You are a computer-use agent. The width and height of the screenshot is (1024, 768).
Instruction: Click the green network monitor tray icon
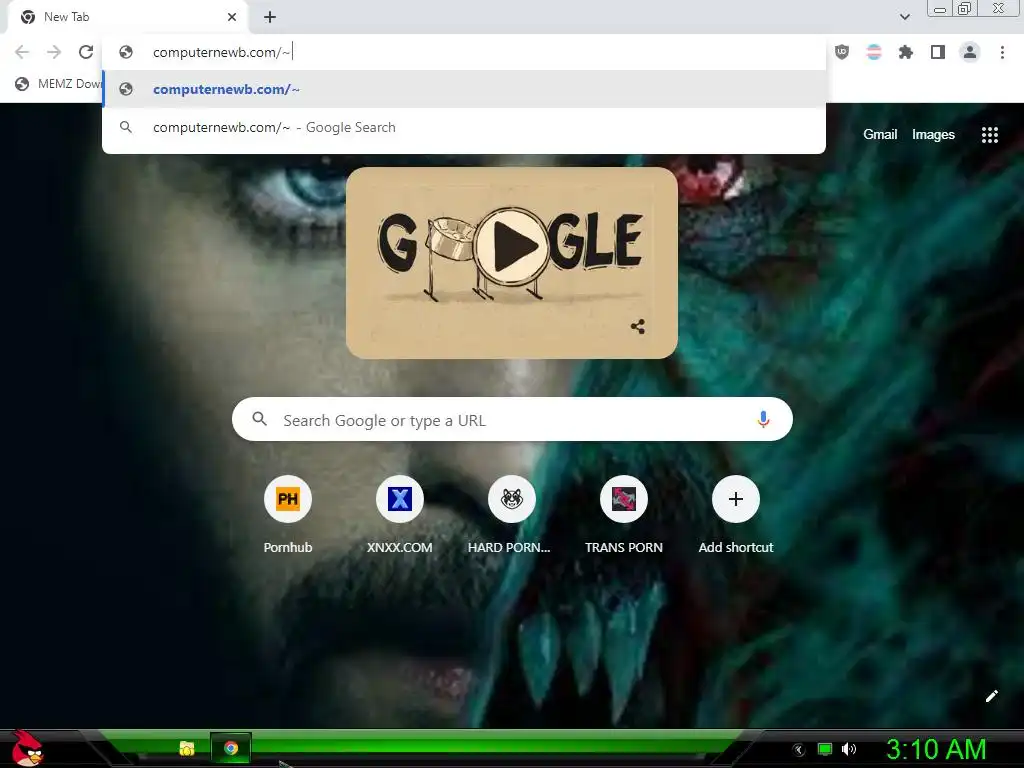825,749
